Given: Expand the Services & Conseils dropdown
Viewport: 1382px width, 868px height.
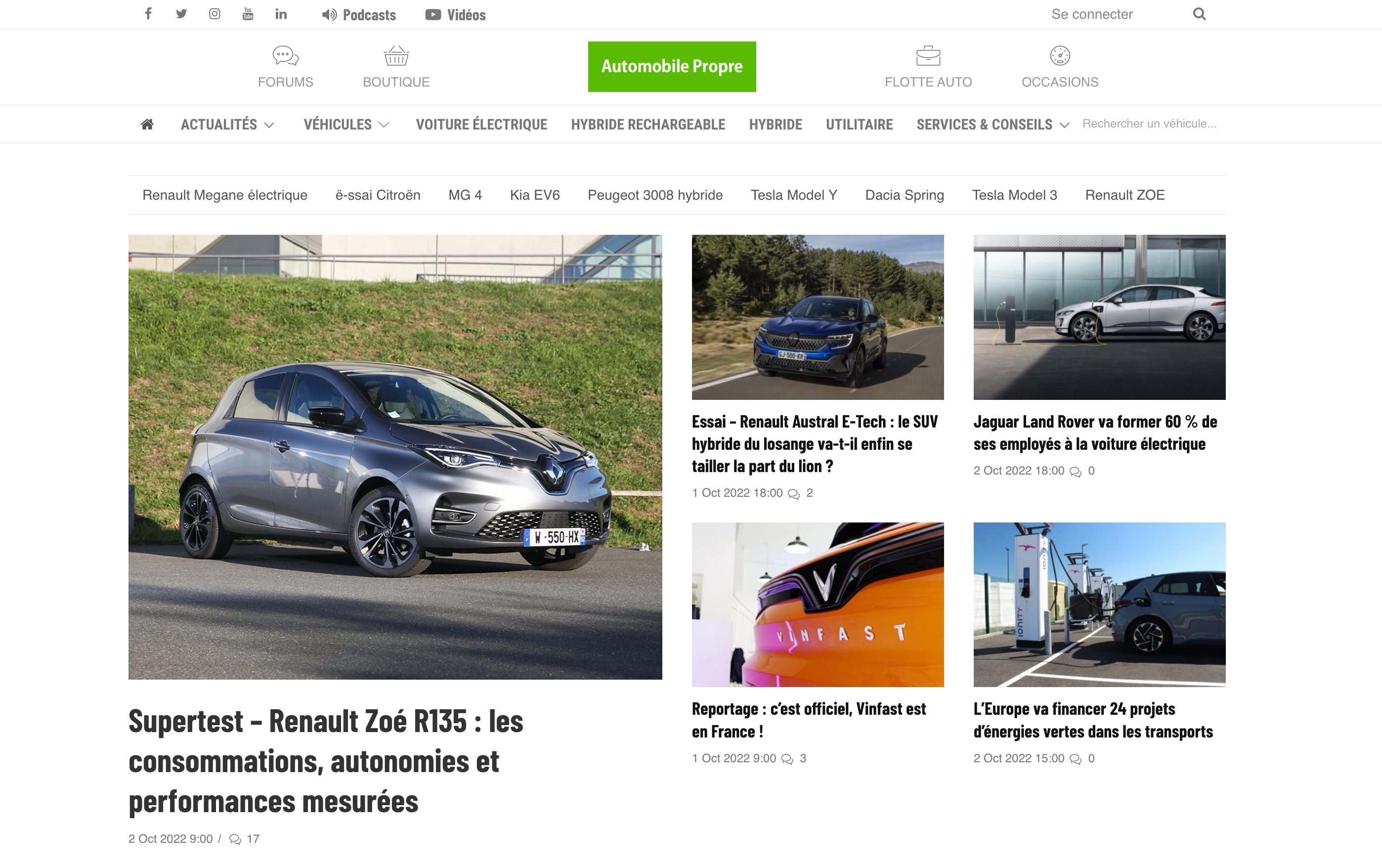Looking at the screenshot, I should pyautogui.click(x=991, y=124).
